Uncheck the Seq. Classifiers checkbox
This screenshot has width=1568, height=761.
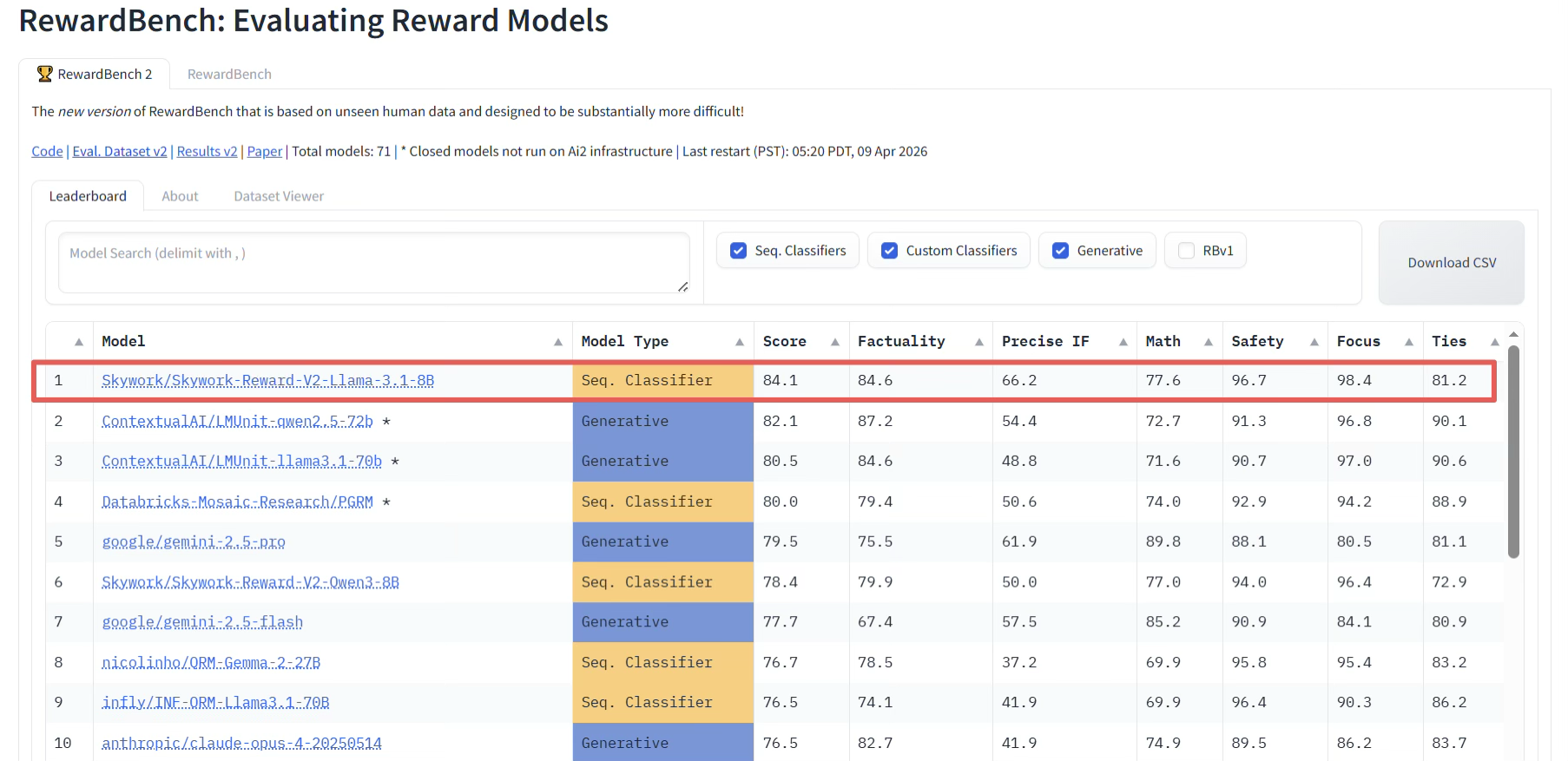tap(739, 251)
